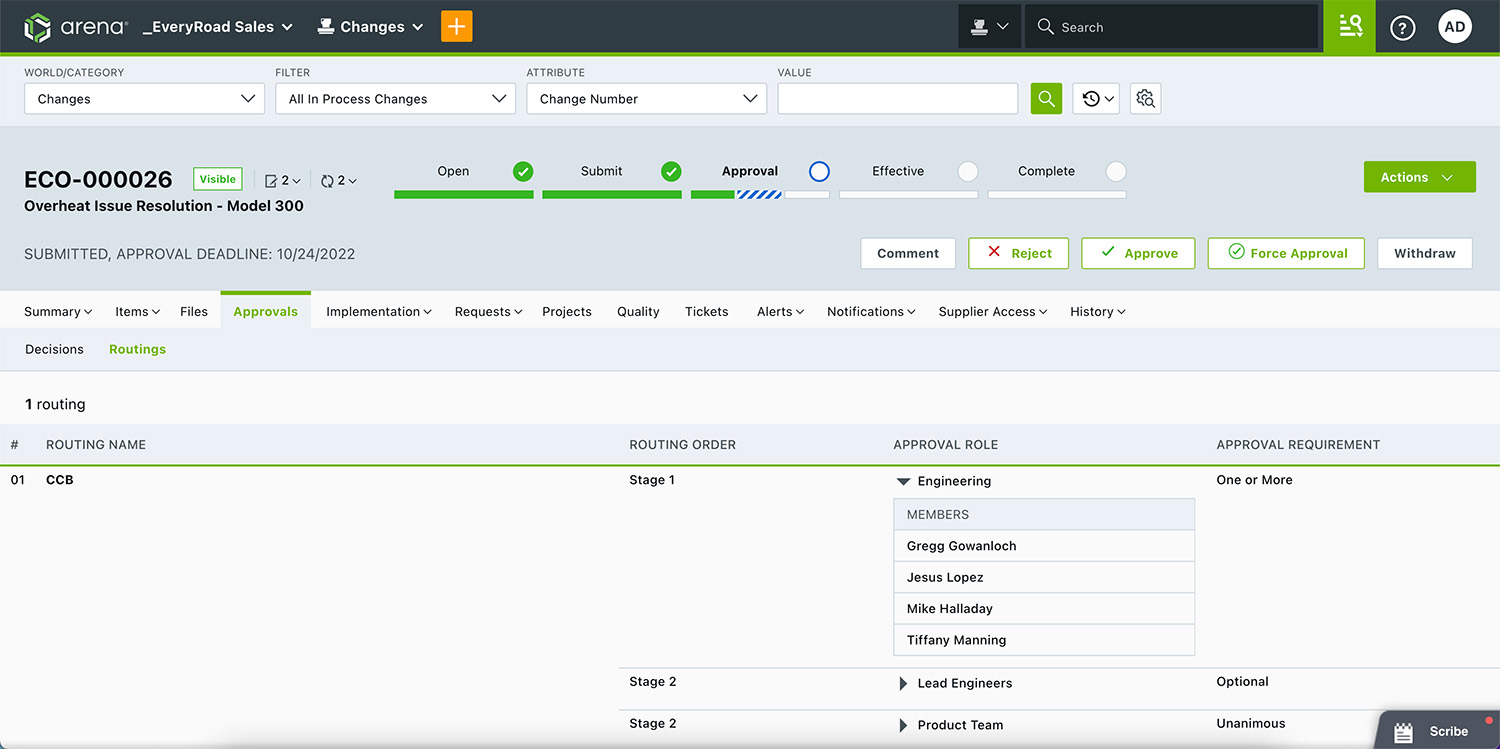
Task: Click the Value input field
Action: [x=897, y=98]
